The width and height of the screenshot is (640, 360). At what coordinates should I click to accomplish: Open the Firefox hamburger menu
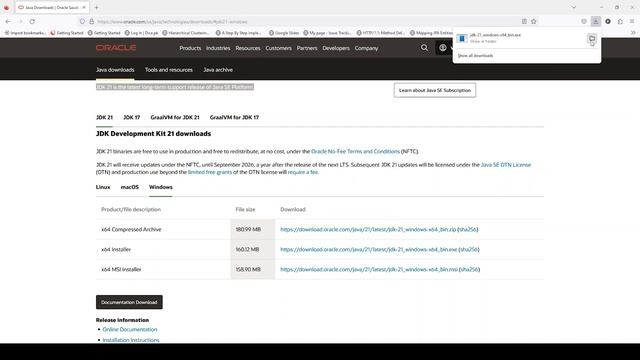632,22
